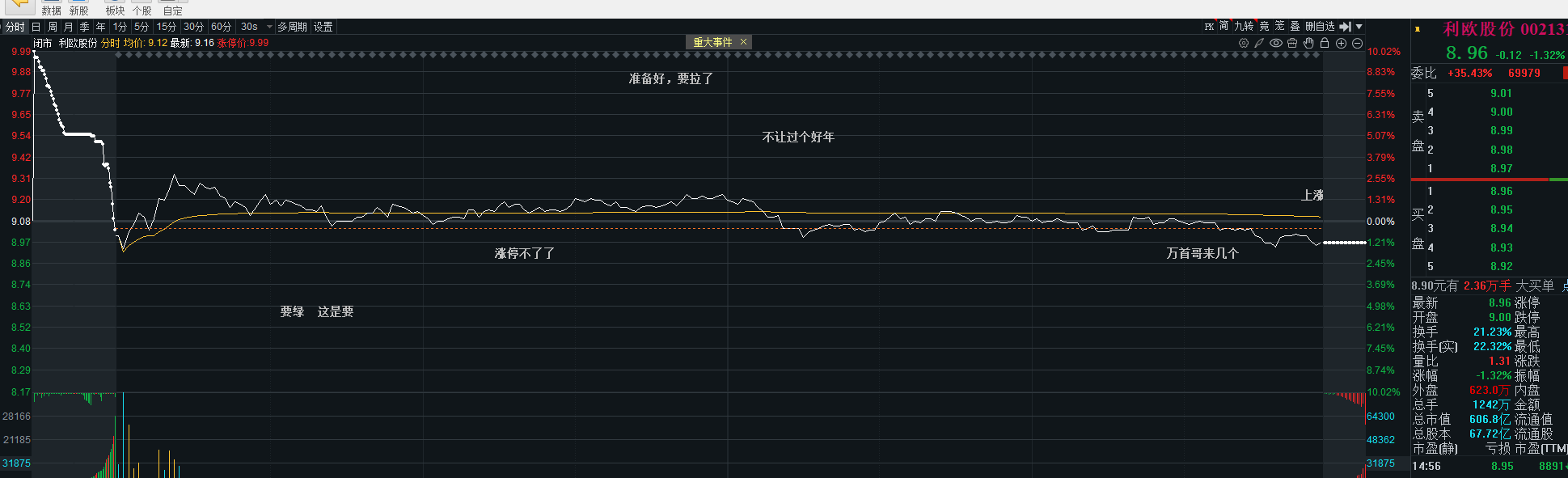This screenshot has width=1568, height=478.
Task: Toggle the lock icon in chart toolbar
Action: tap(1325, 43)
